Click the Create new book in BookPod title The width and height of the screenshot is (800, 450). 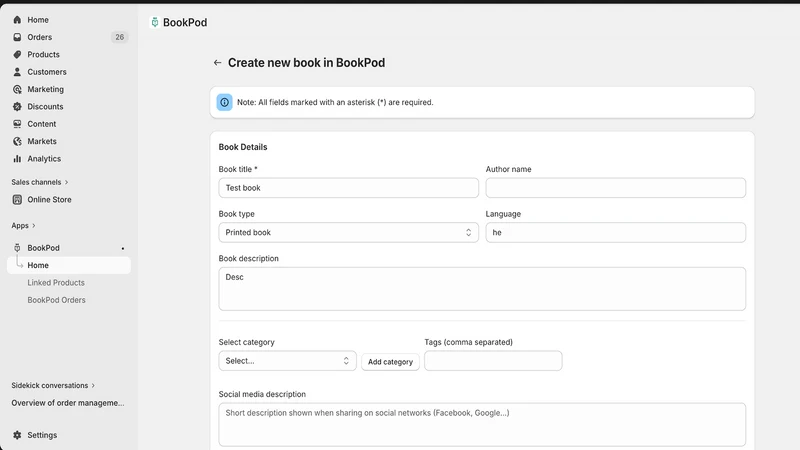click(x=306, y=63)
